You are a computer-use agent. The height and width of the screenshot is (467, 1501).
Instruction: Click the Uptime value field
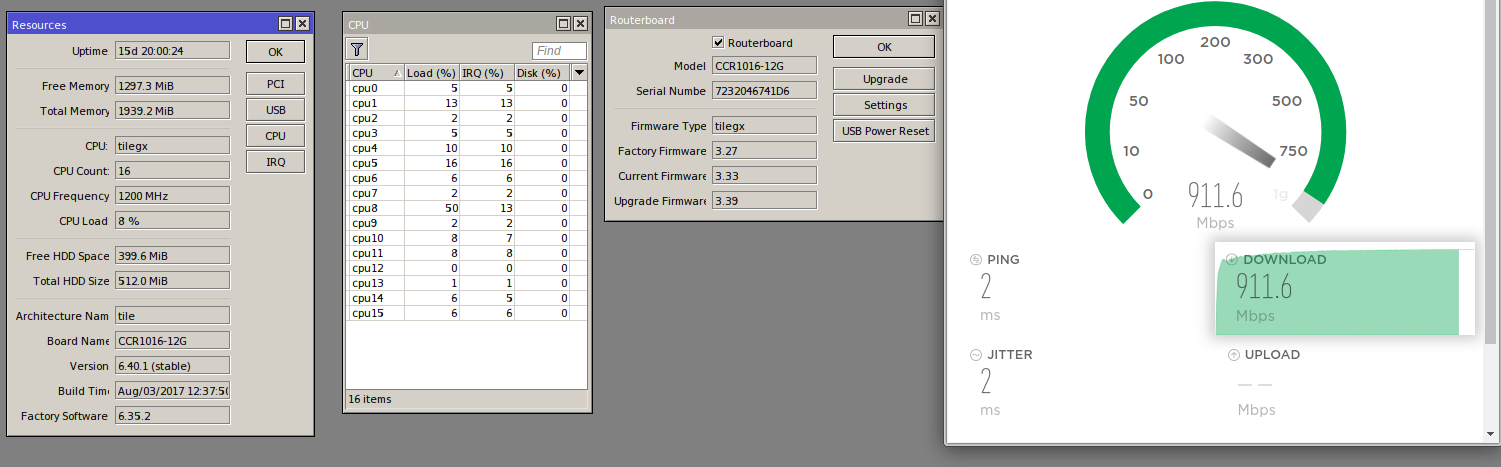pyautogui.click(x=172, y=50)
